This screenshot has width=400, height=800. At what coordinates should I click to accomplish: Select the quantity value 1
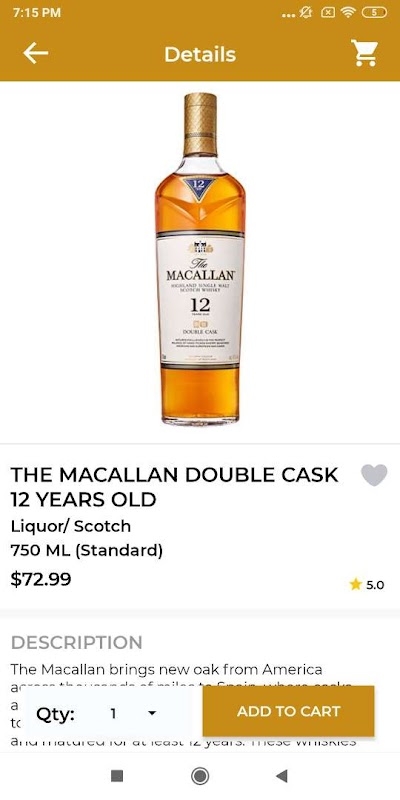[x=113, y=713]
